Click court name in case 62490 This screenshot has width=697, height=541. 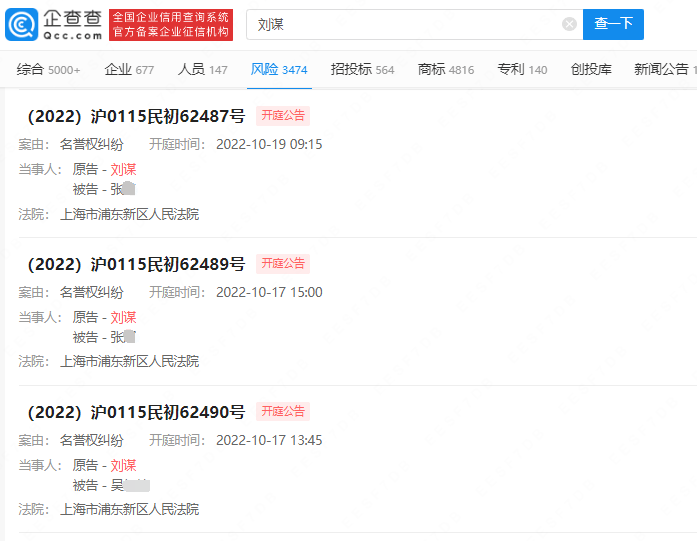129,509
